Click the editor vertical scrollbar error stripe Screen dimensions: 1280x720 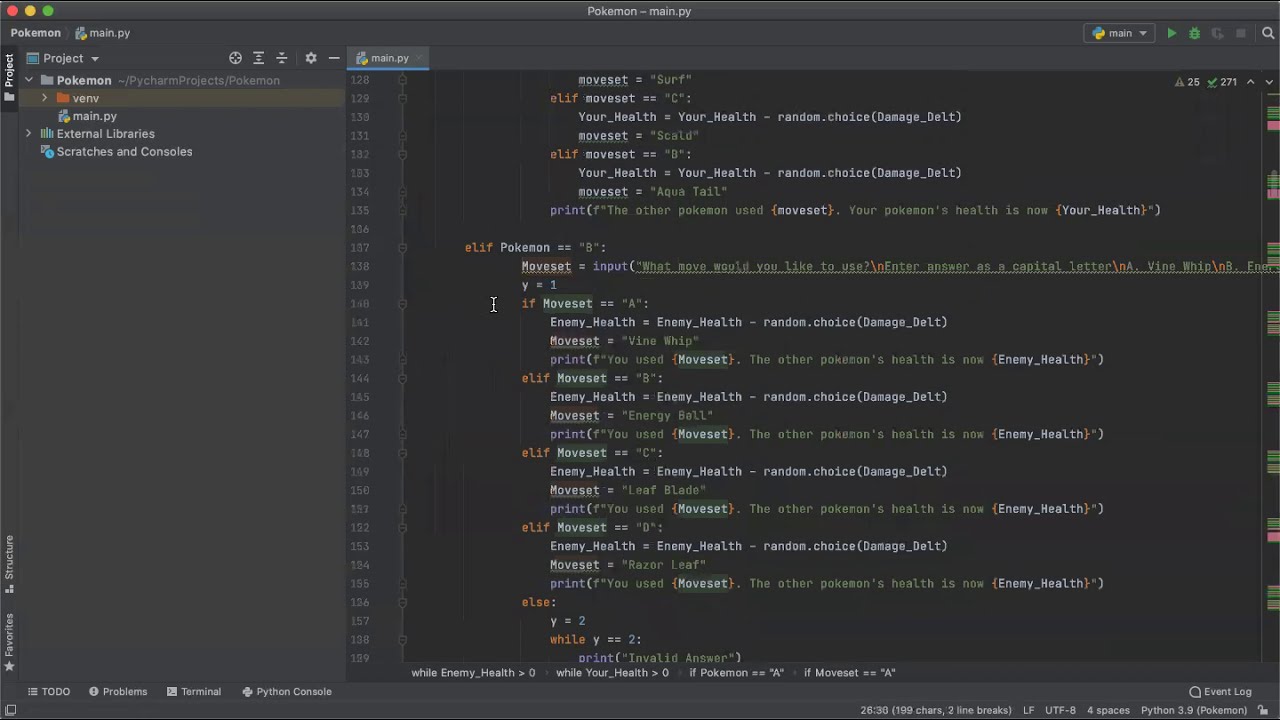1273,365
